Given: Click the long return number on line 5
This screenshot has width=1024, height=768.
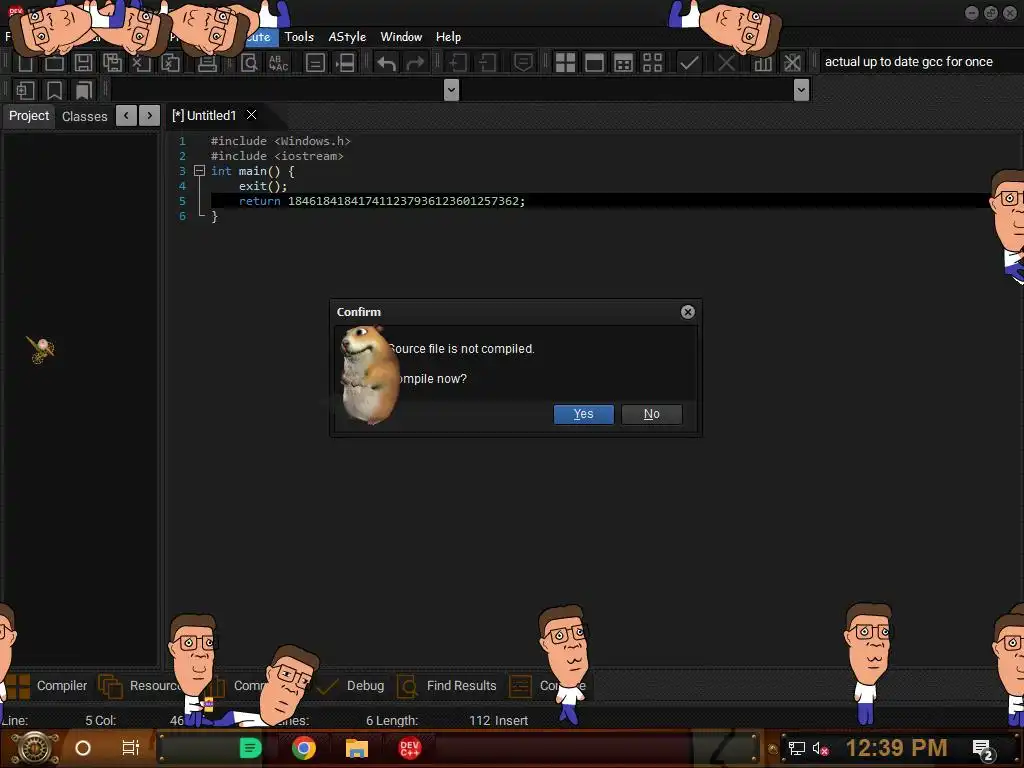Looking at the screenshot, I should [x=403, y=201].
